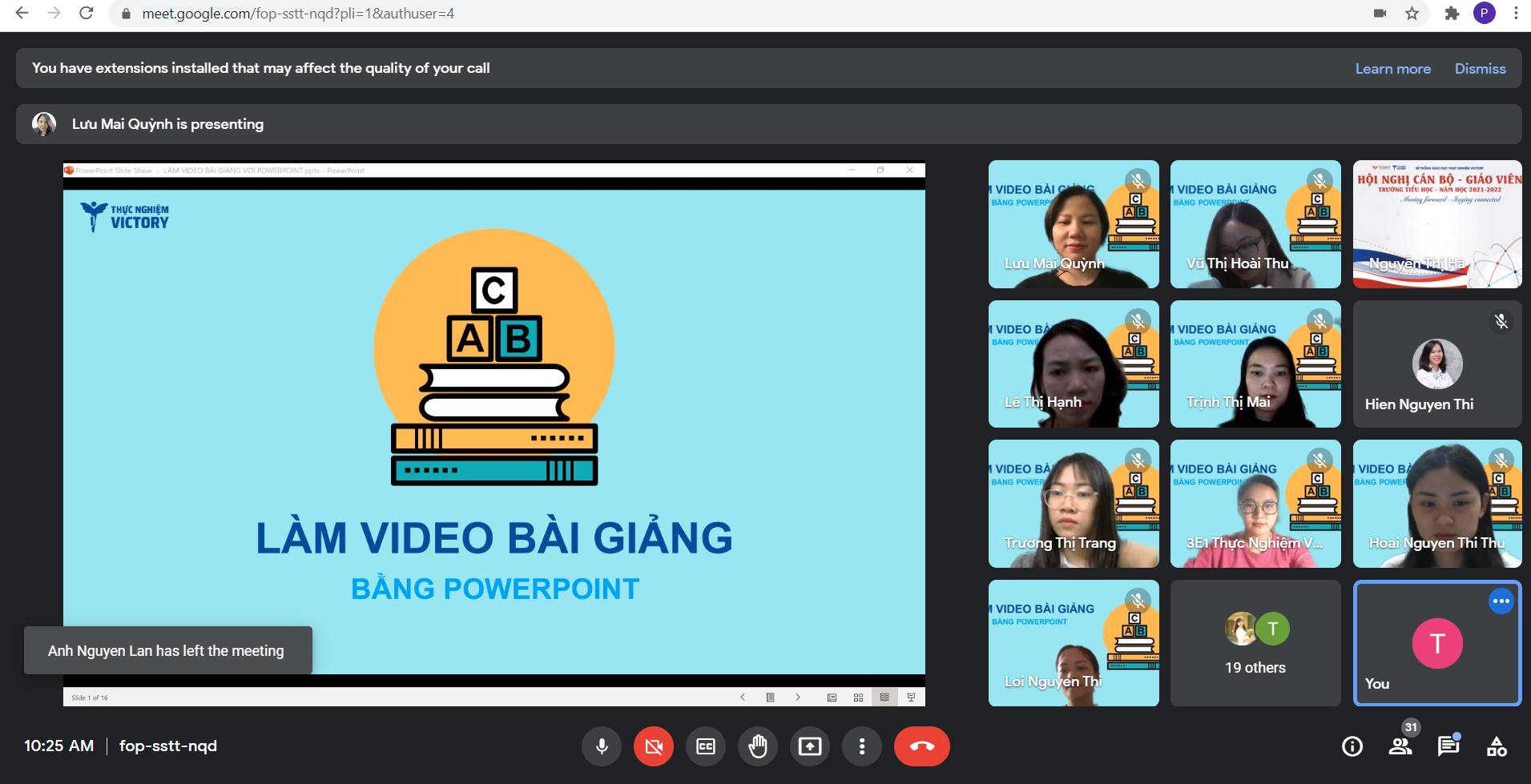
Task: Raise your hand
Action: [758, 746]
